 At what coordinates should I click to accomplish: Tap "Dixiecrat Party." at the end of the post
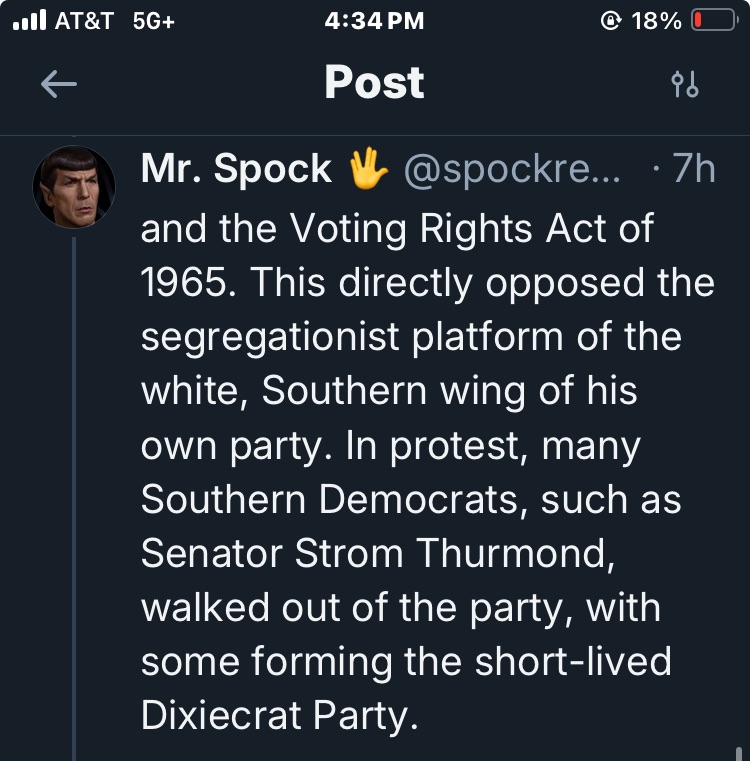pyautogui.click(x=278, y=716)
